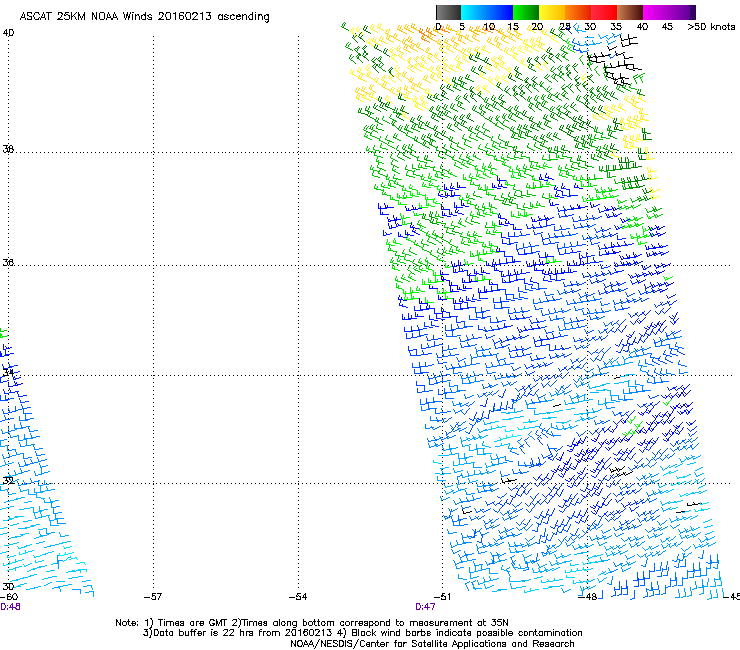Click the latitude label '30'
The width and height of the screenshot is (740, 650).
pos(8,587)
